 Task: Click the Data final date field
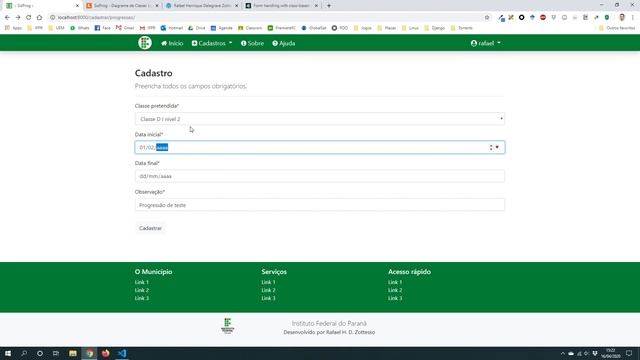[320, 176]
